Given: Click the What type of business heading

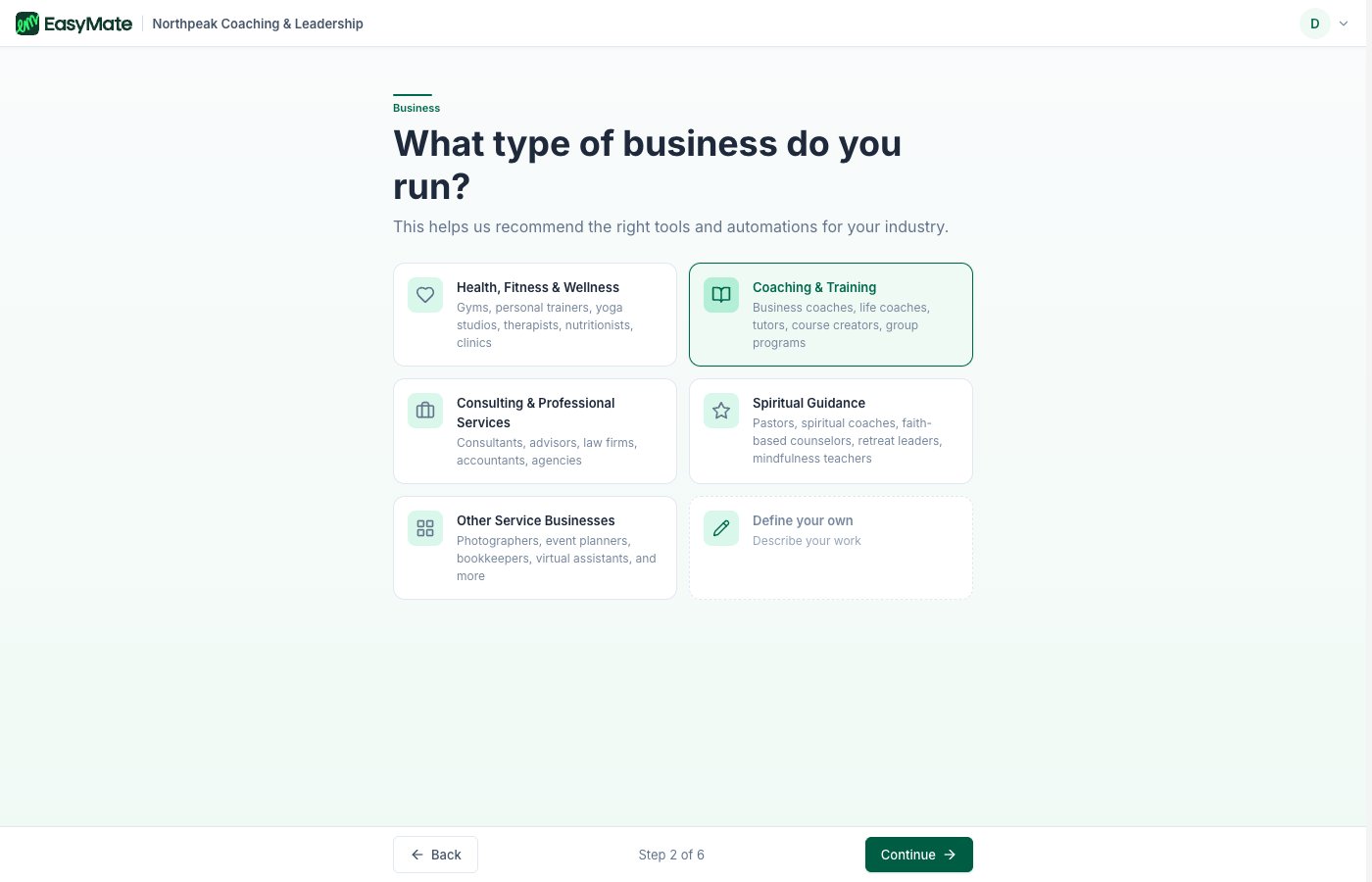Looking at the screenshot, I should (647, 165).
